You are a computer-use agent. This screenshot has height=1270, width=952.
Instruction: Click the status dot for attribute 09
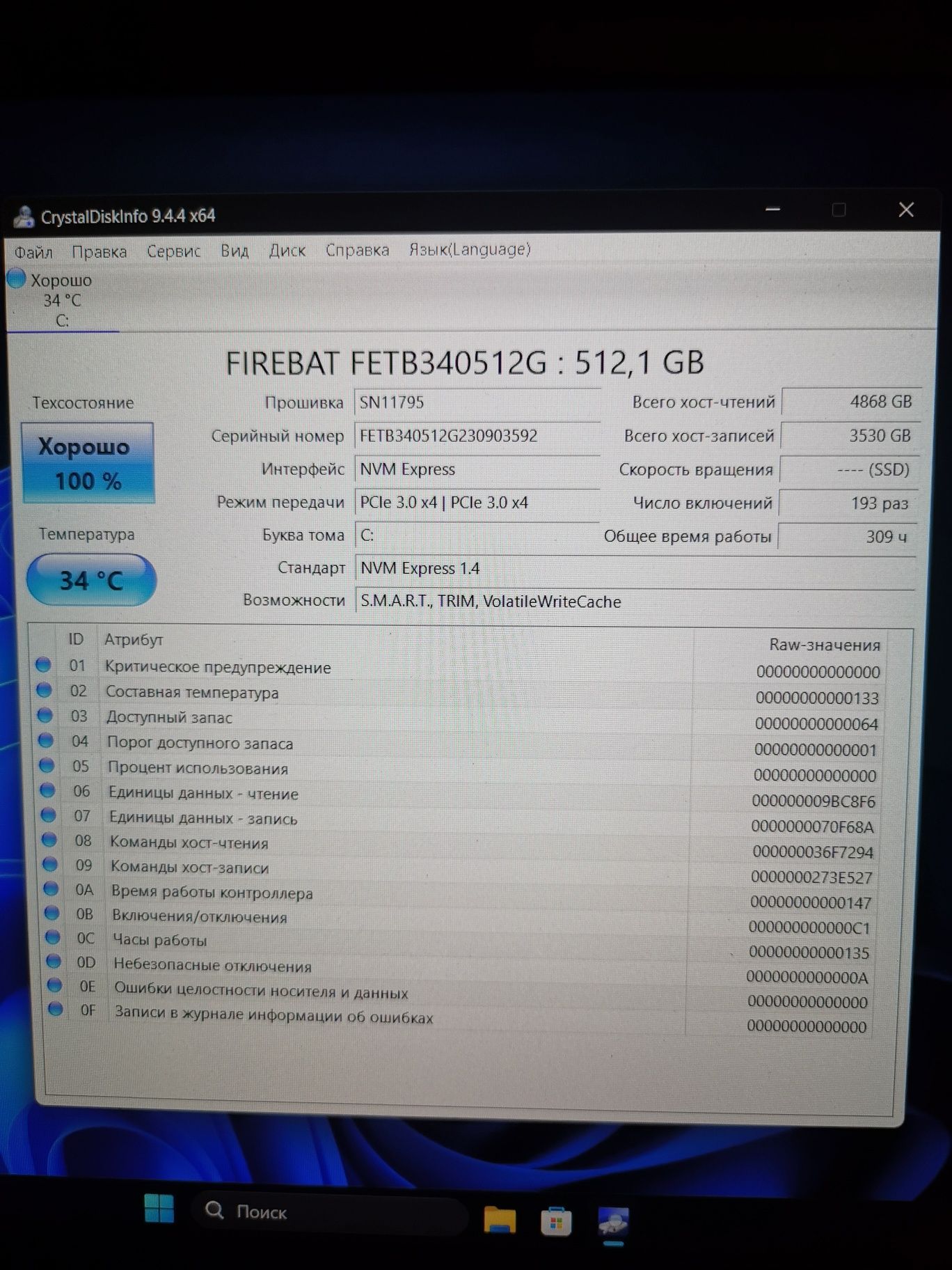coord(50,864)
